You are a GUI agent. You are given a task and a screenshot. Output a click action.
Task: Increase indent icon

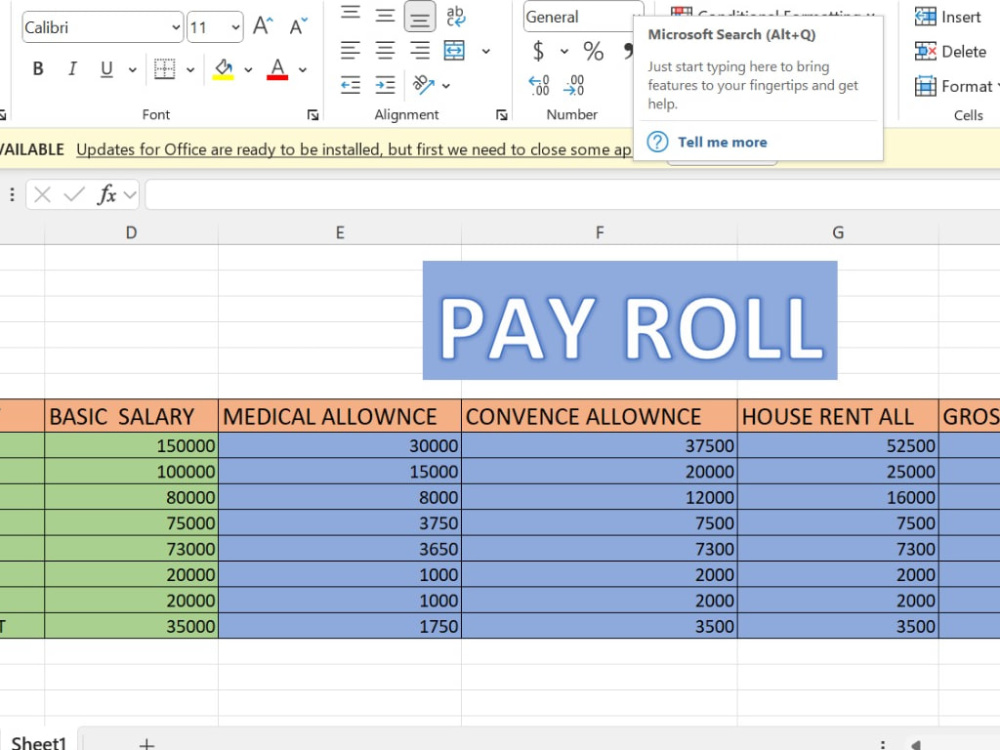385,85
